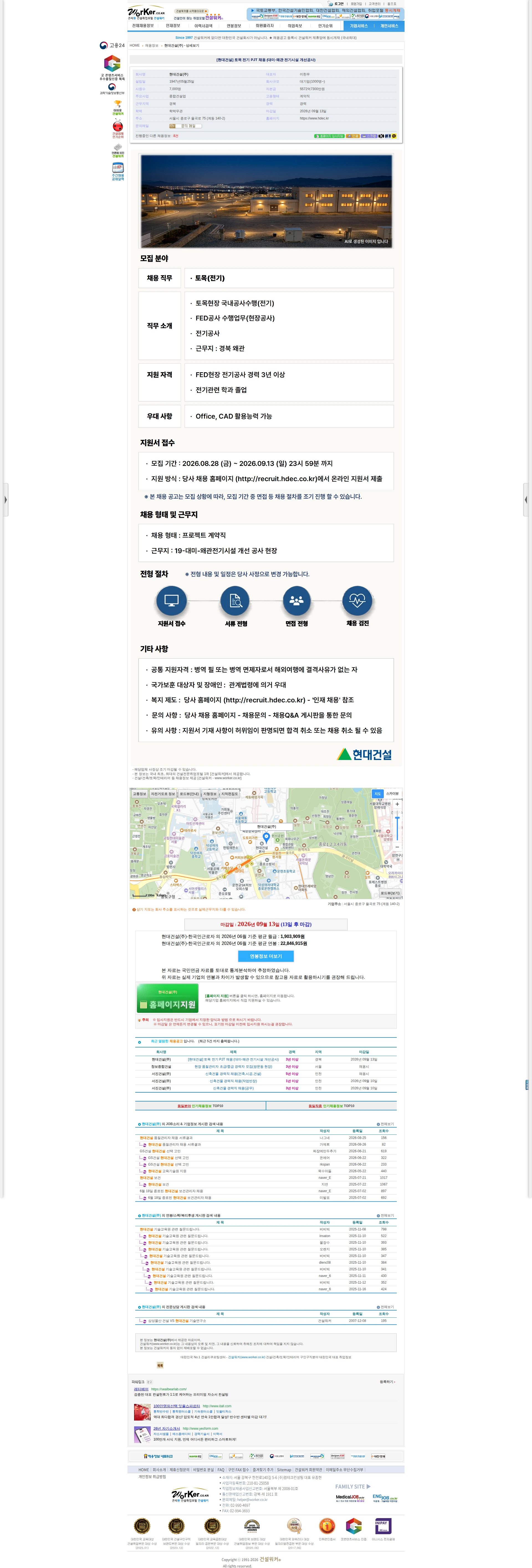Zoom out the map with minus button
The height and width of the screenshot is (1568, 532).
(x=398, y=847)
